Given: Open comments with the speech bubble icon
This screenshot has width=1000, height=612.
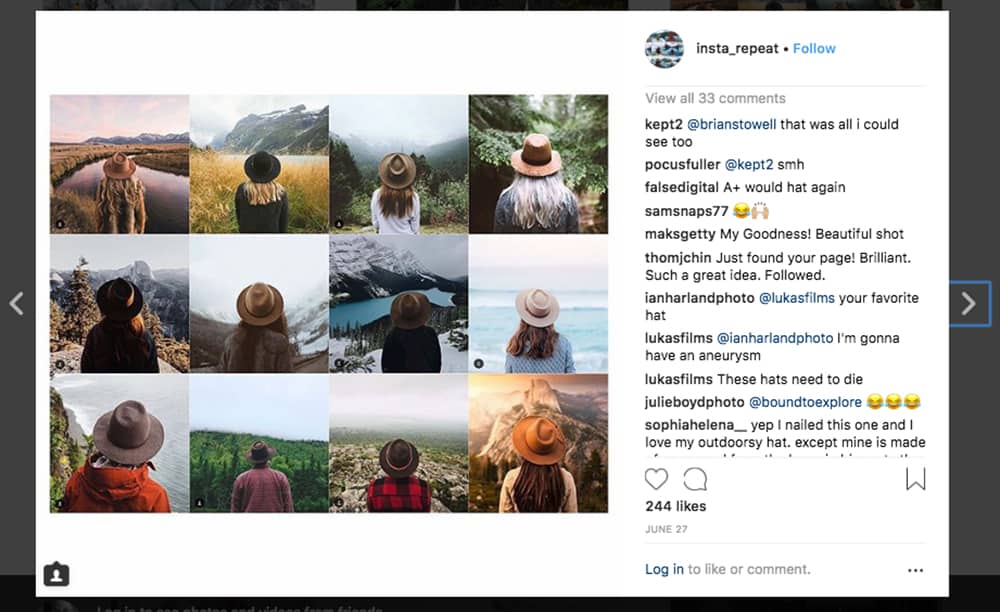Looking at the screenshot, I should pyautogui.click(x=695, y=479).
